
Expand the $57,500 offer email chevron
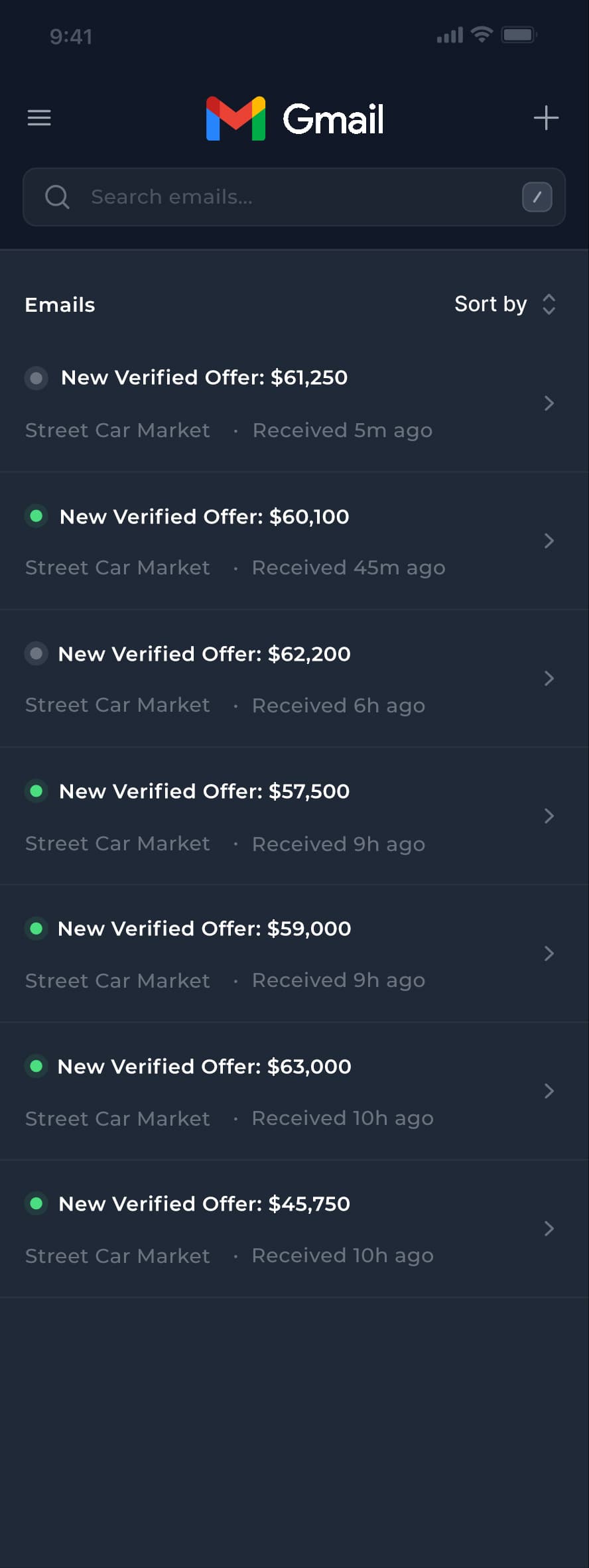[549, 816]
